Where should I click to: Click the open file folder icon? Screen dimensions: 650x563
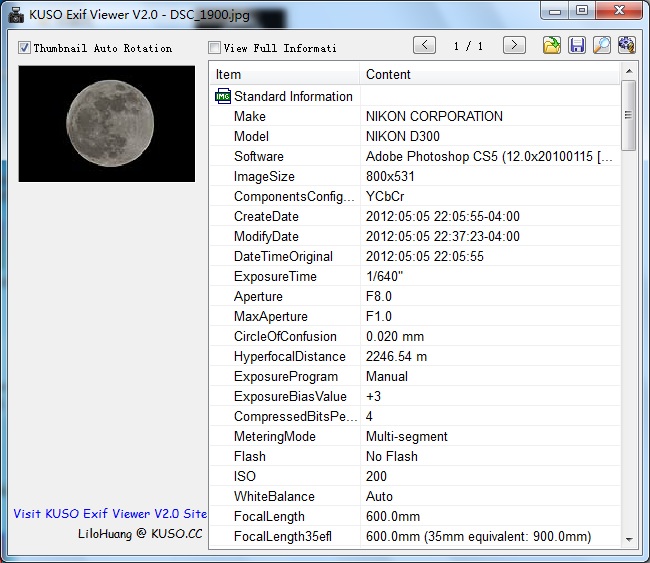point(551,45)
